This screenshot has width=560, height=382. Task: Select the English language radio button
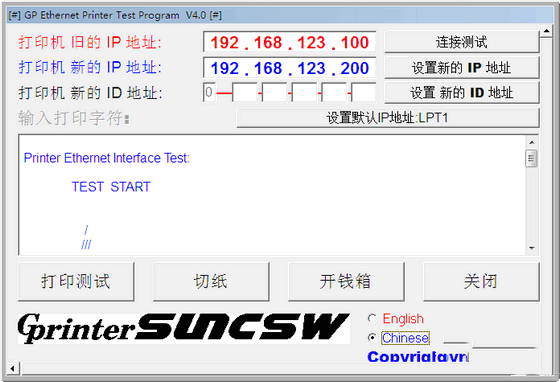tap(372, 318)
